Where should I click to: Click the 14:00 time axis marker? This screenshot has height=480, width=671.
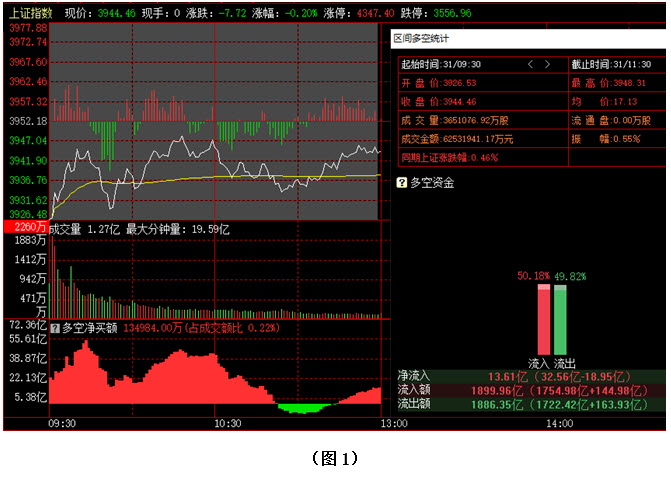click(x=560, y=424)
